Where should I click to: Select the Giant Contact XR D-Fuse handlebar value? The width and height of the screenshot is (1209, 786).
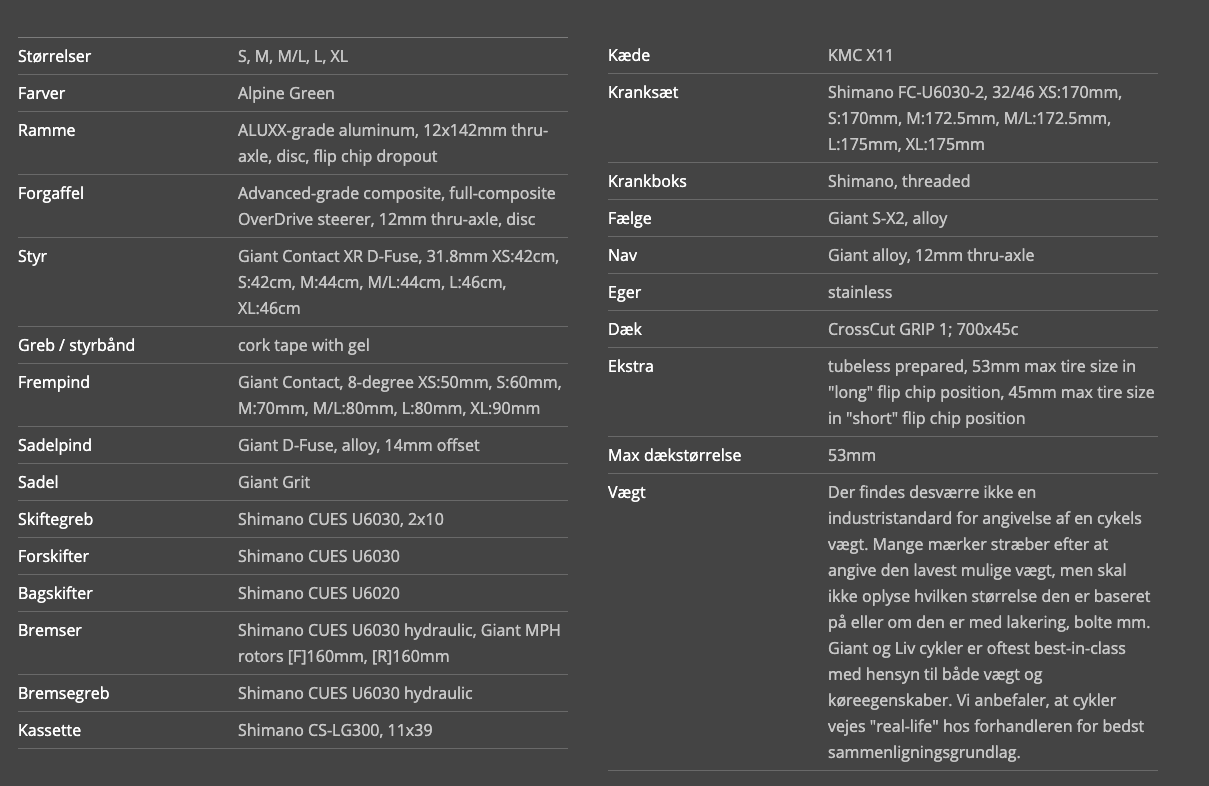coord(398,282)
